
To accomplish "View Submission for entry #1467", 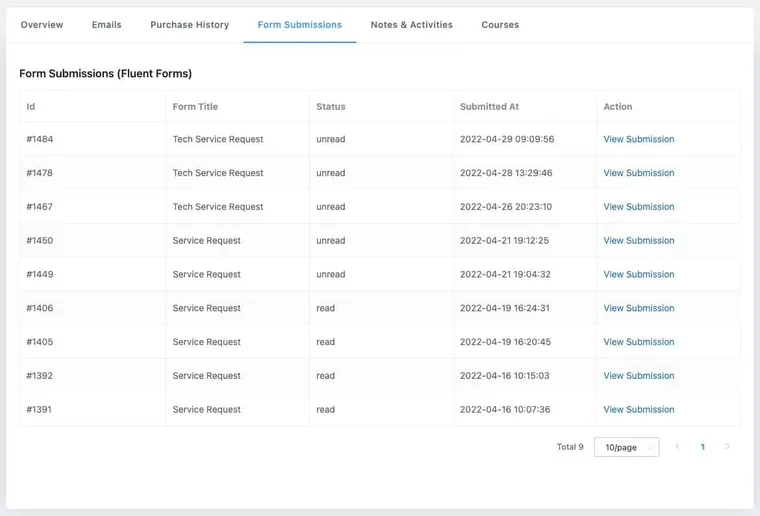I will point(638,207).
